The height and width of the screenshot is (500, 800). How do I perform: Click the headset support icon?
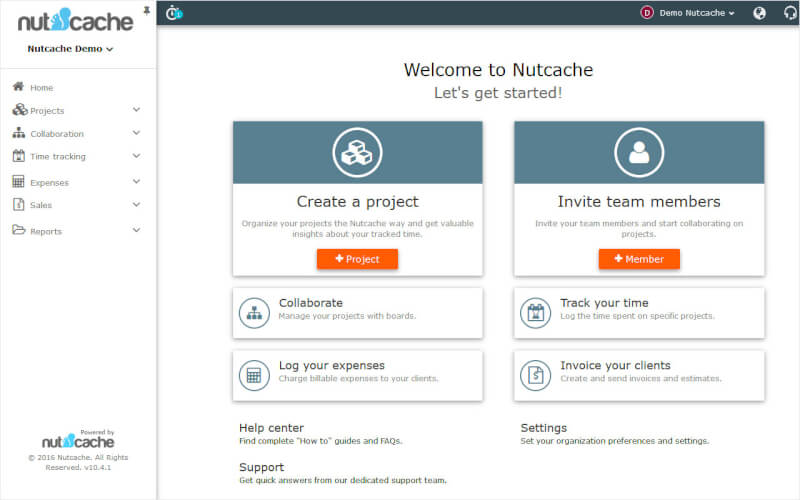(x=790, y=13)
